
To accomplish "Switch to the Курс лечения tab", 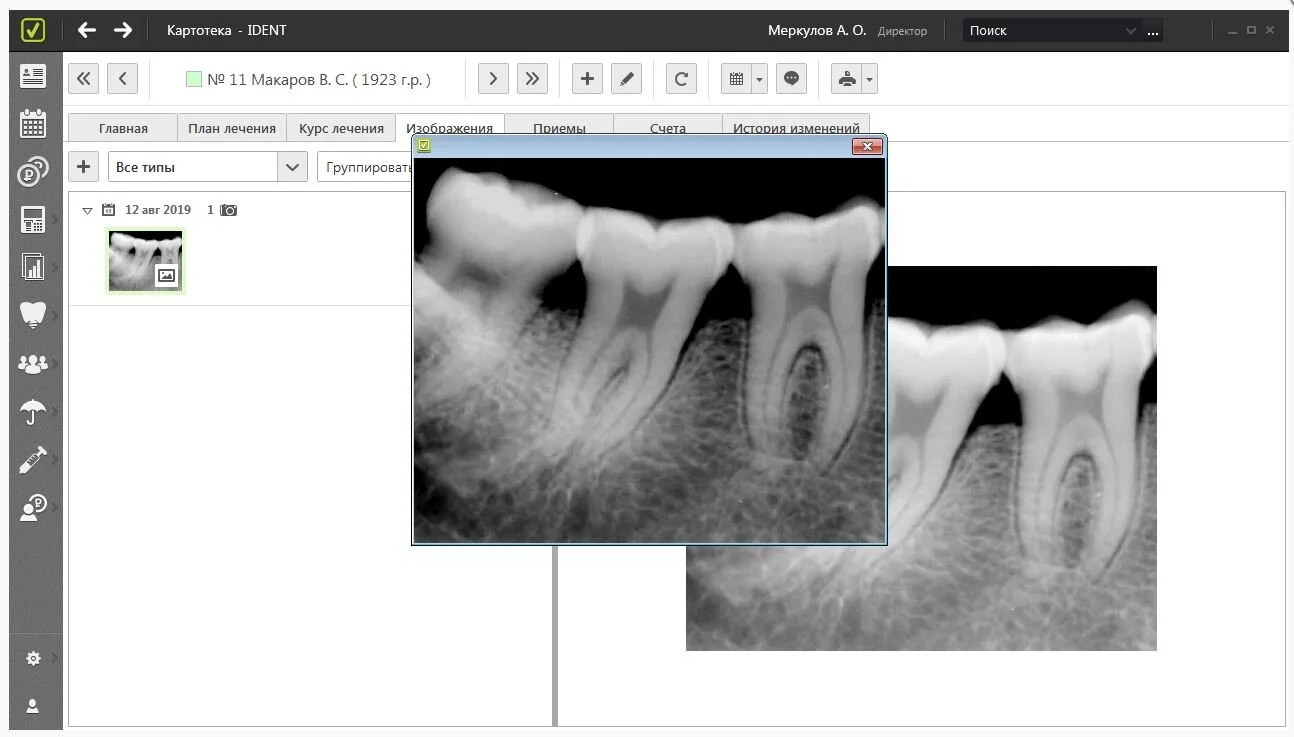I will pyautogui.click(x=341, y=128).
